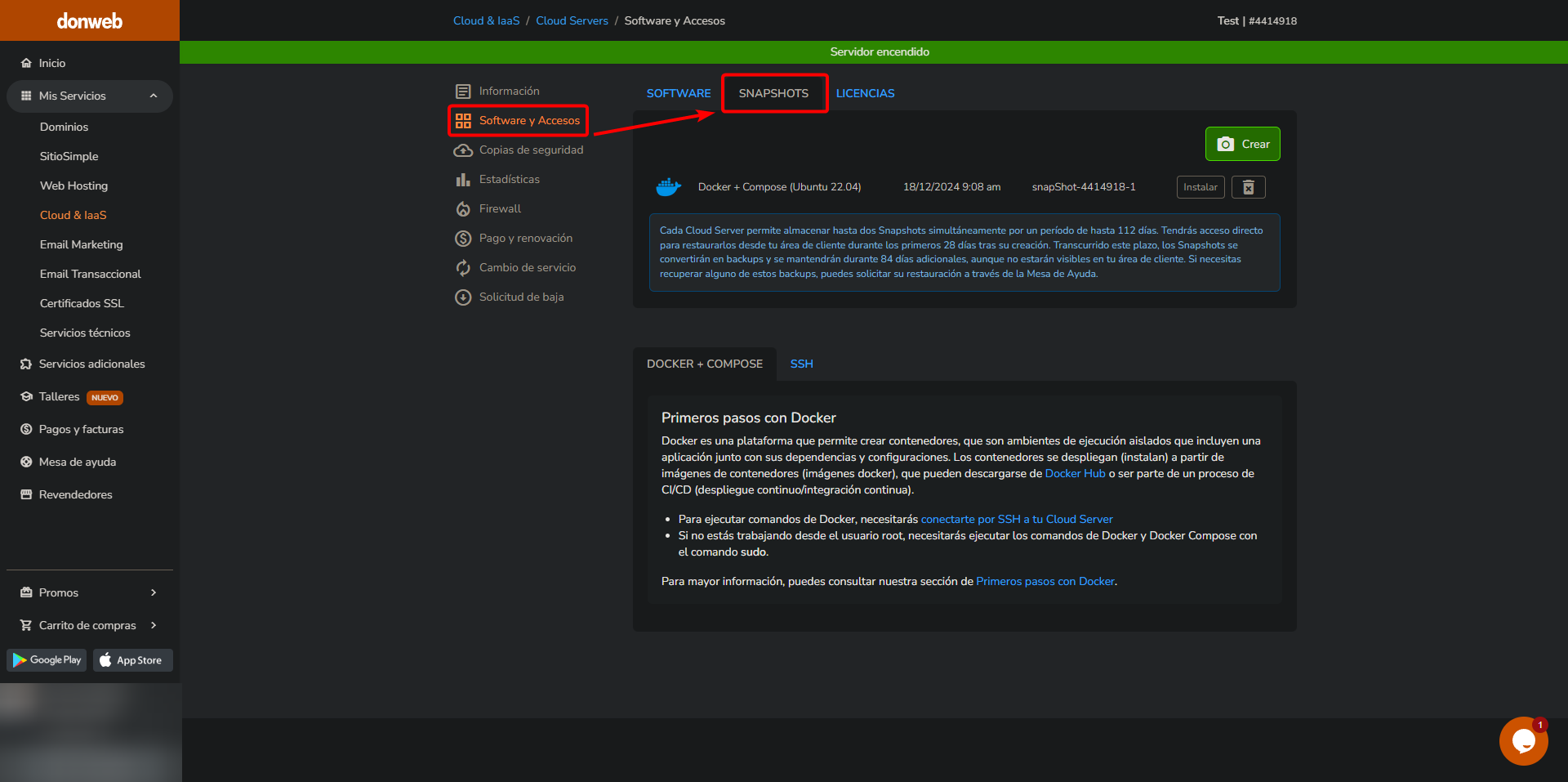
Task: Click Docker + Compose (Ubuntu 22.04) label
Action: (x=779, y=187)
